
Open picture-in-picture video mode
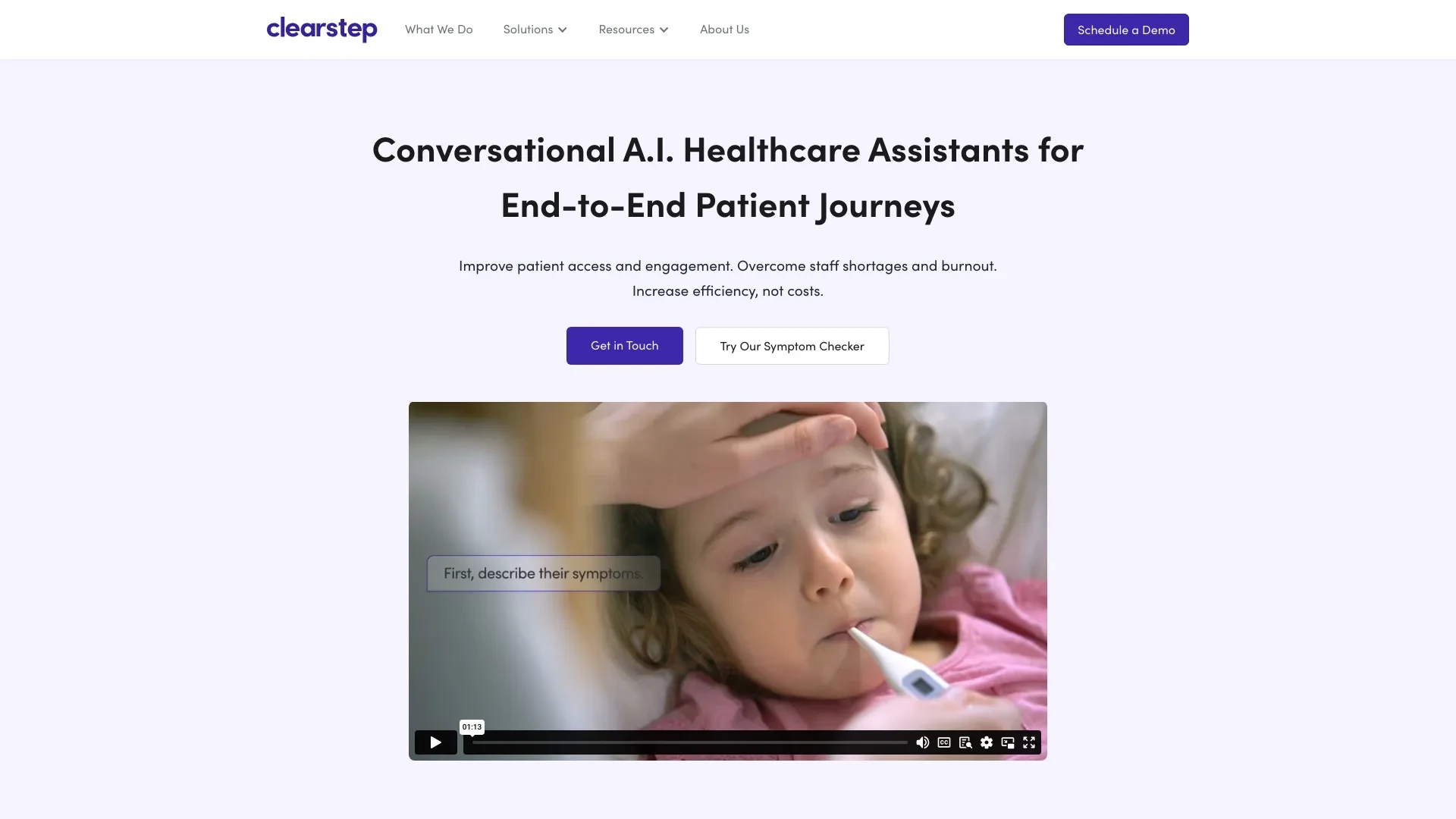pos(1007,742)
